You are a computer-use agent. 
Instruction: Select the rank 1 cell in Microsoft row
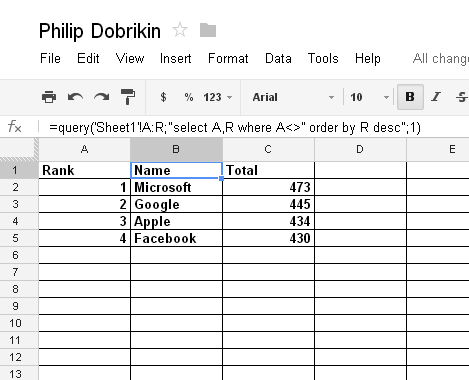point(85,187)
